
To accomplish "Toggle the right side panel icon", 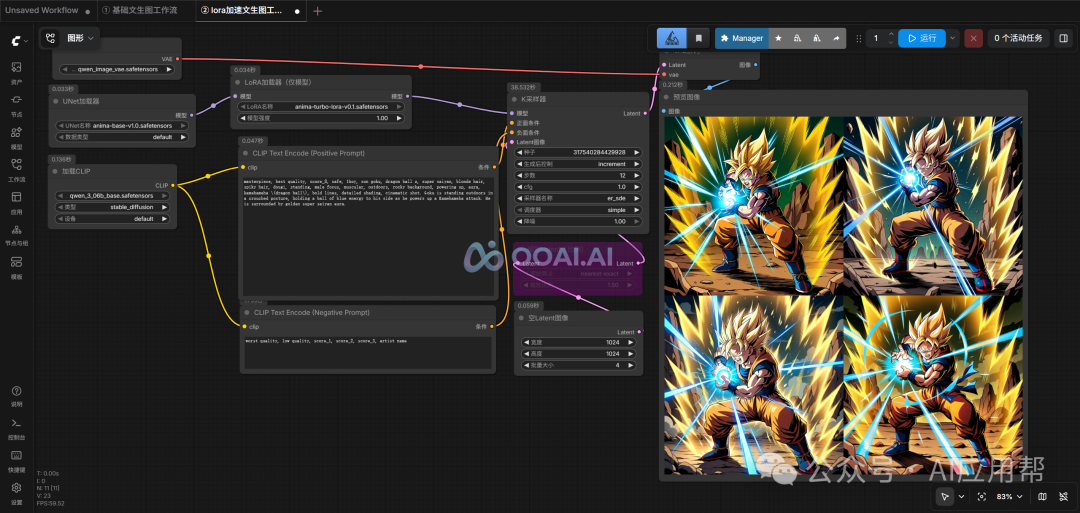I will point(1062,39).
